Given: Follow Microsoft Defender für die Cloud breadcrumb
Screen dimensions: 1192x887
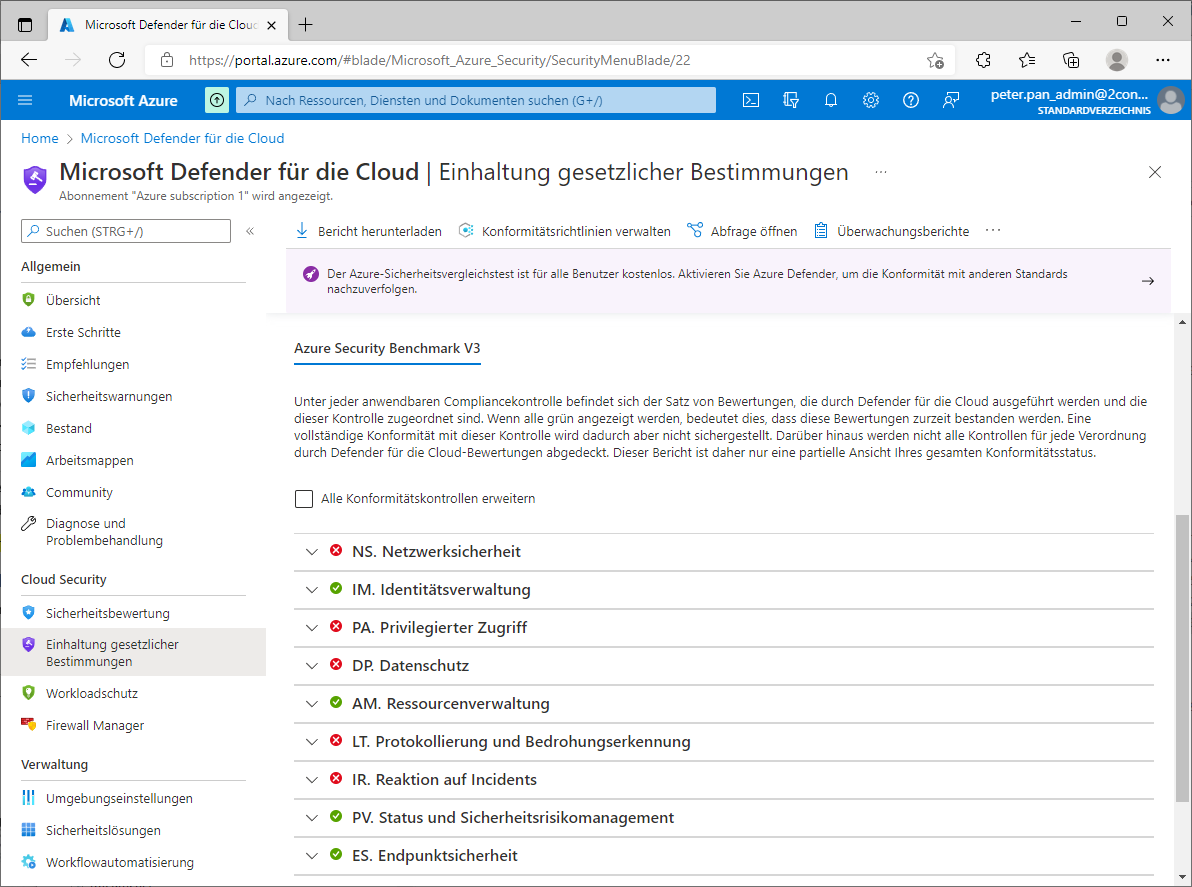Looking at the screenshot, I should click(x=182, y=138).
